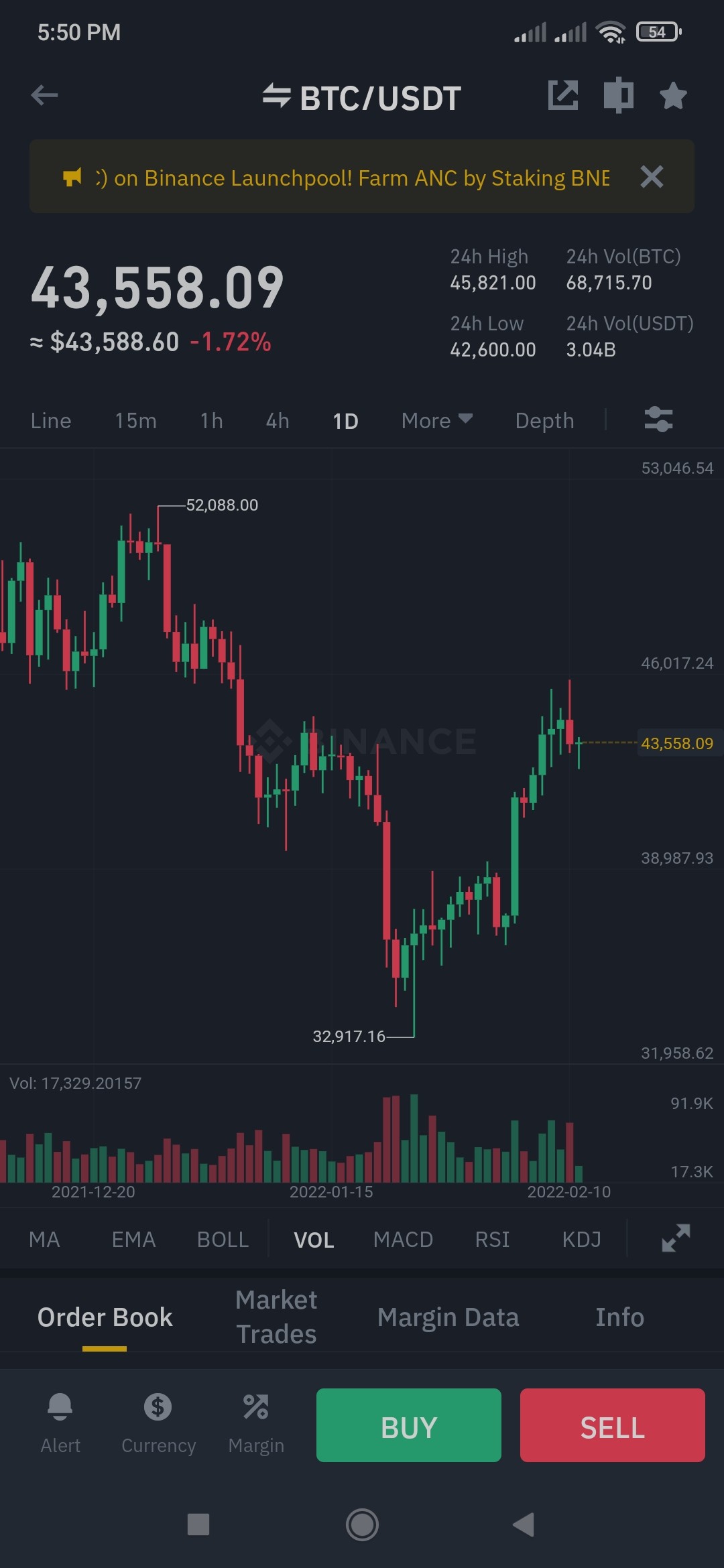
Task: Tap the back arrow icon
Action: (44, 95)
